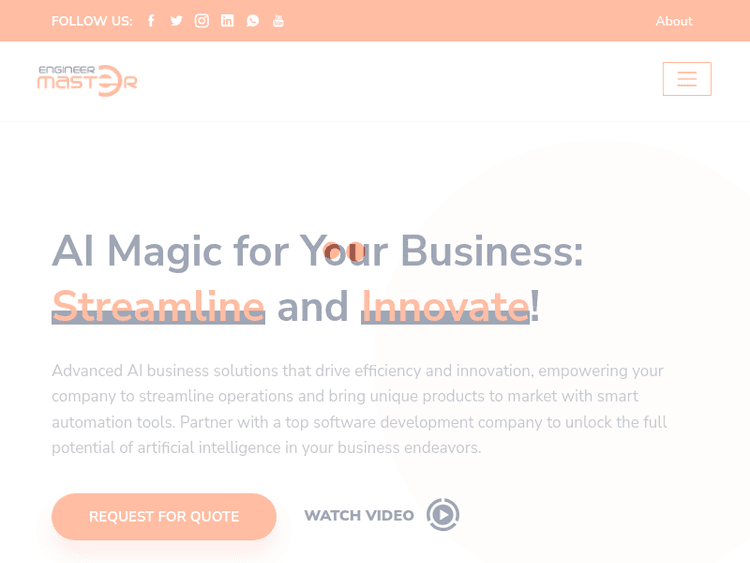Image resolution: width=750 pixels, height=563 pixels.
Task: Click the Watch Video text link
Action: (359, 515)
